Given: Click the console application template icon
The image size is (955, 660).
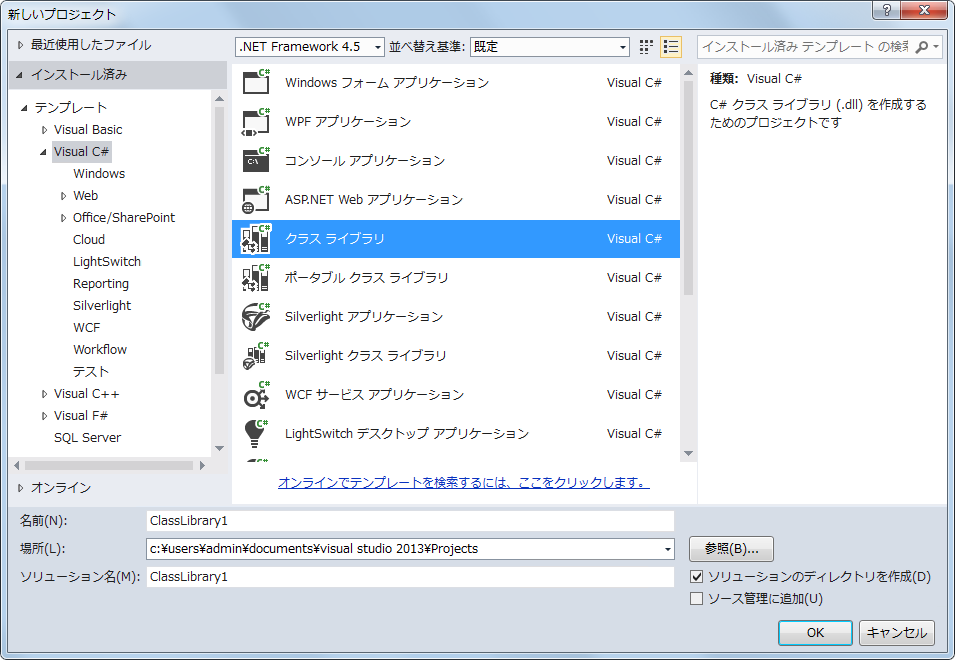Looking at the screenshot, I should pos(256,160).
